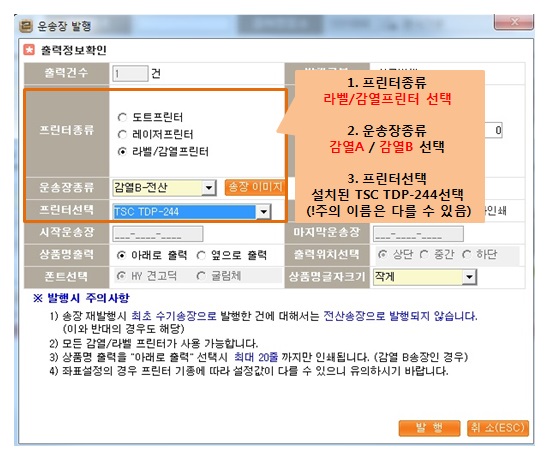Screen dimensions: 553x471
Task: Choose the 라벨/감열프린터 radio button
Action: pos(122,152)
